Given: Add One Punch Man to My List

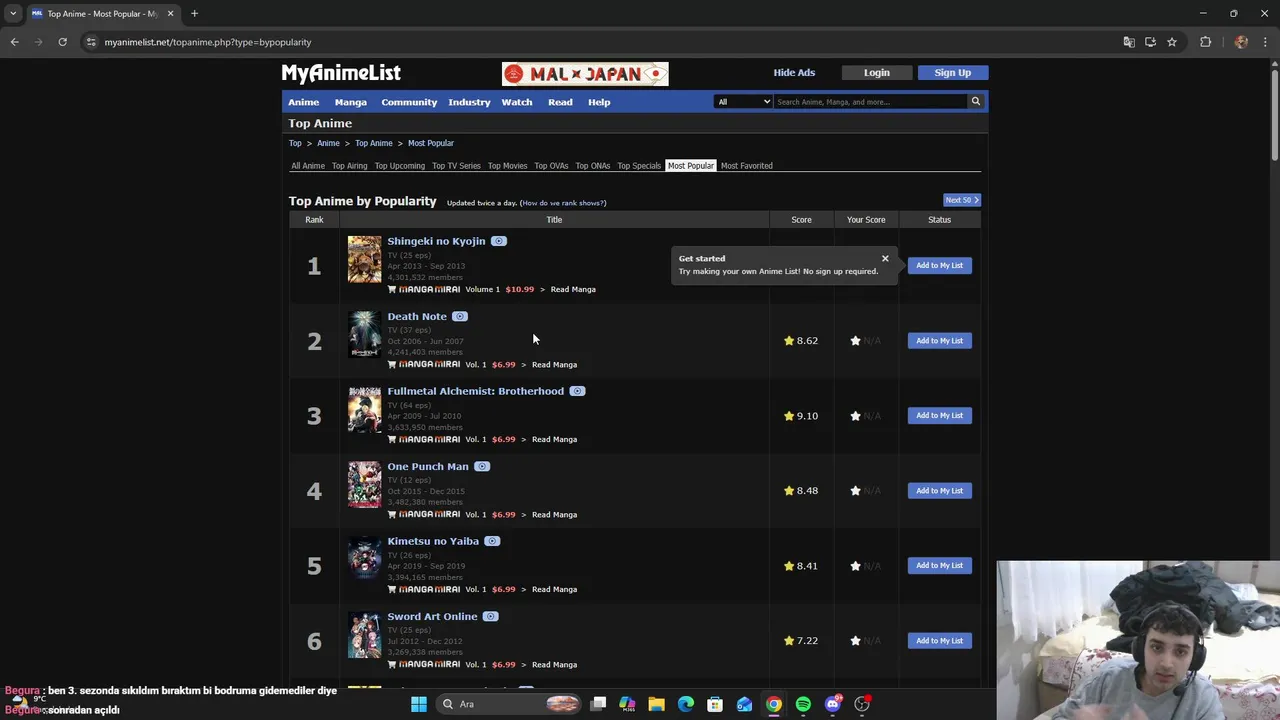Looking at the screenshot, I should tap(940, 491).
